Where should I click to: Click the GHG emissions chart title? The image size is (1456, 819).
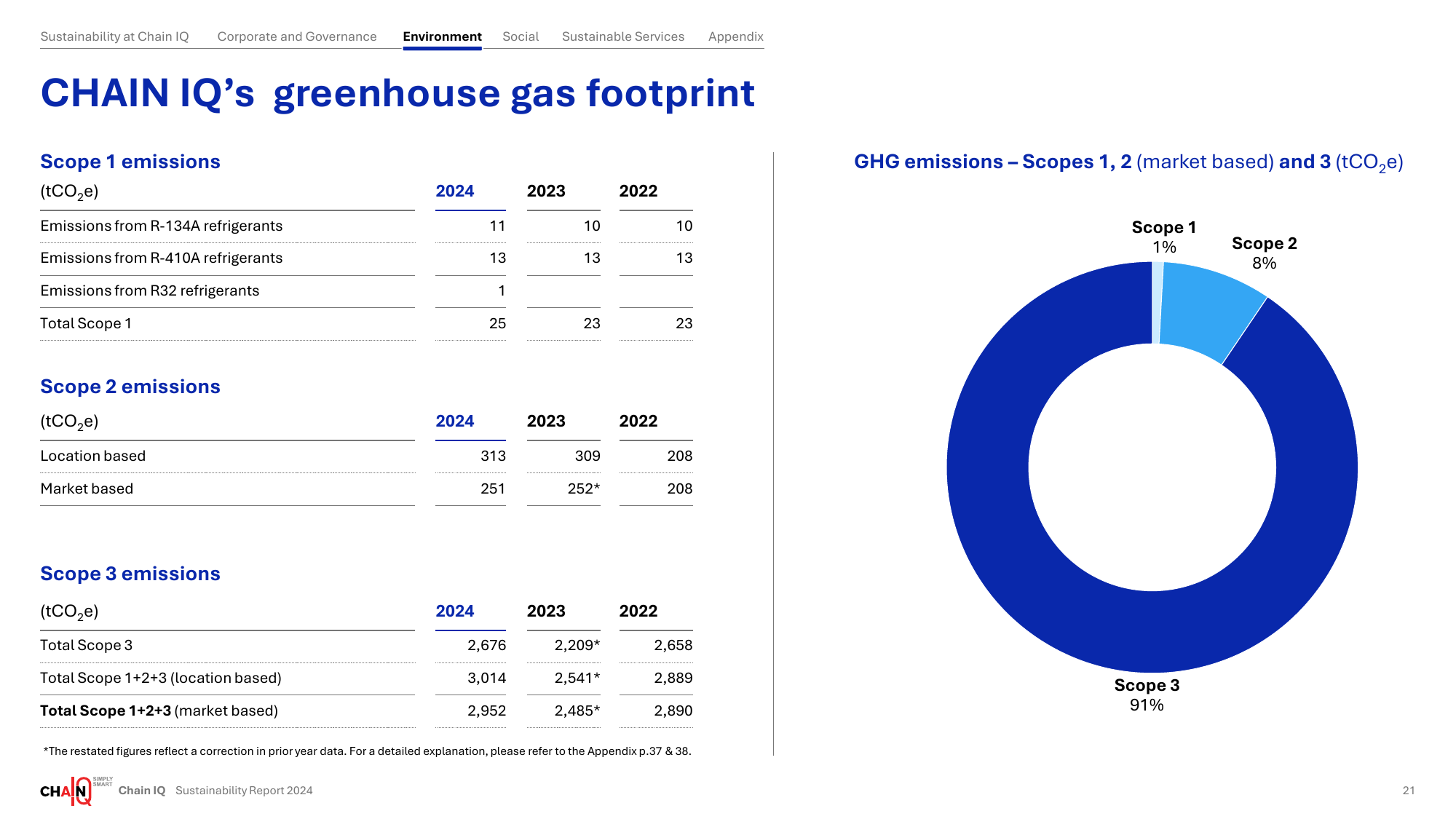[1128, 162]
